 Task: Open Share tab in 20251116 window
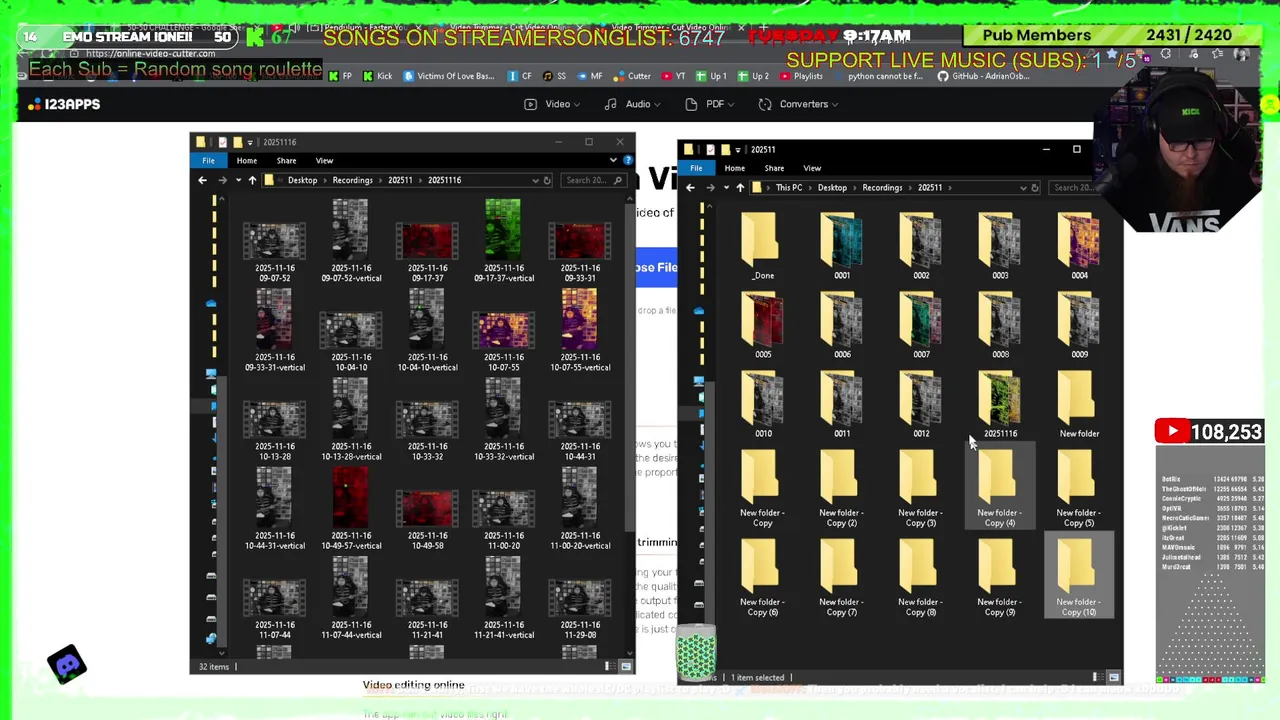pyautogui.click(x=286, y=160)
